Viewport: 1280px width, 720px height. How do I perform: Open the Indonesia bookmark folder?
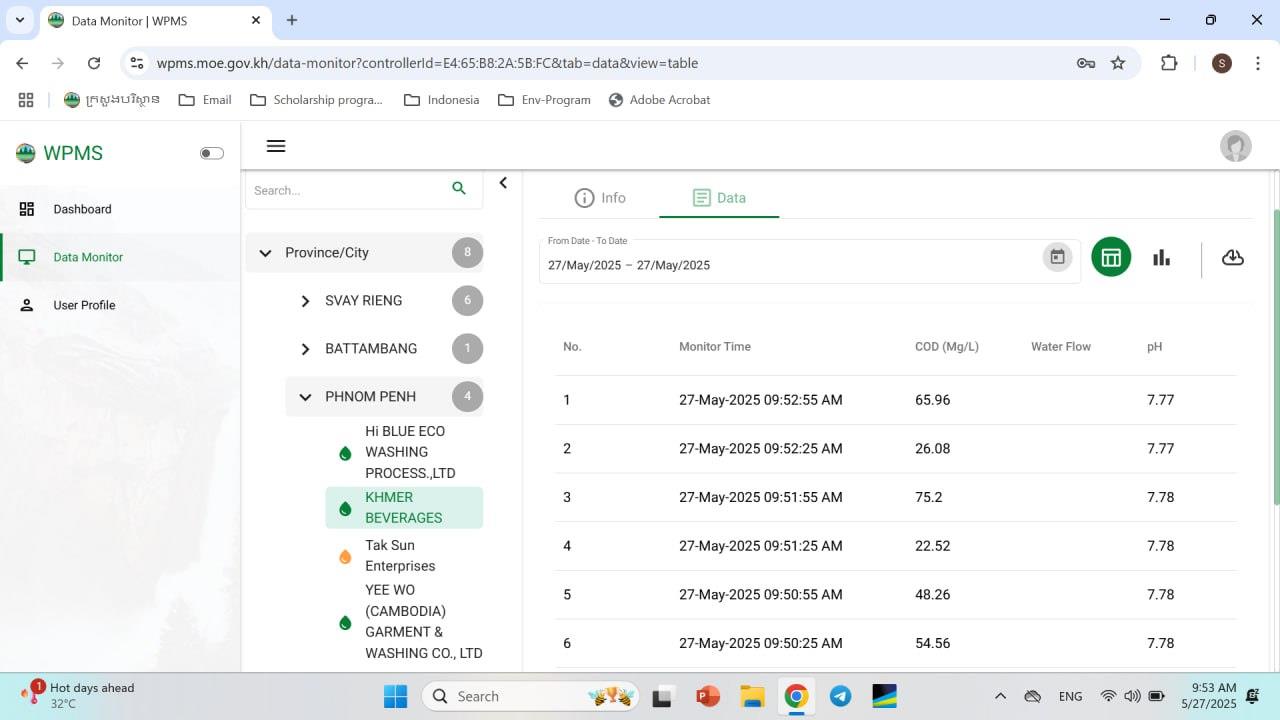point(441,100)
